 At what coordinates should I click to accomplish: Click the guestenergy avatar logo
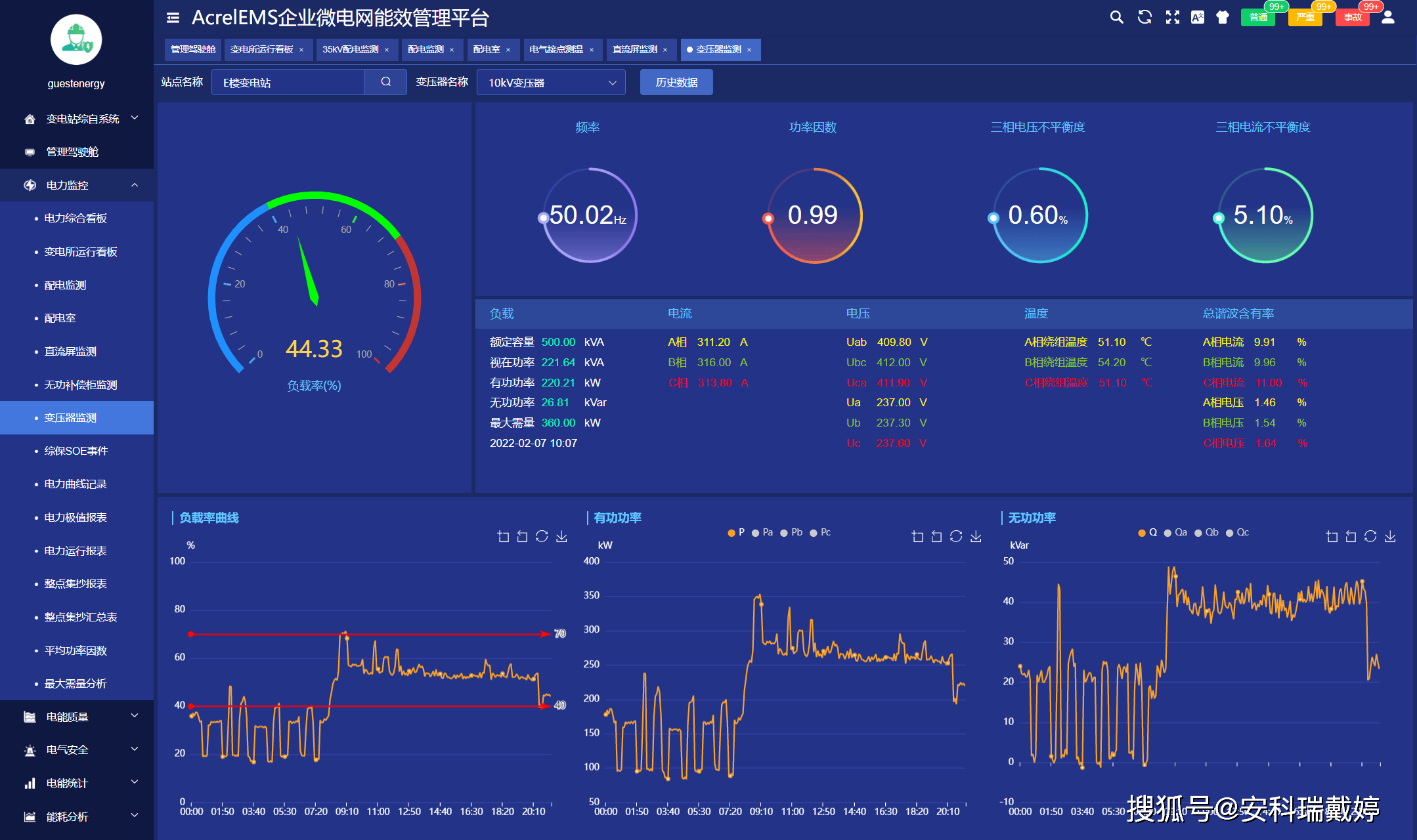click(x=76, y=39)
